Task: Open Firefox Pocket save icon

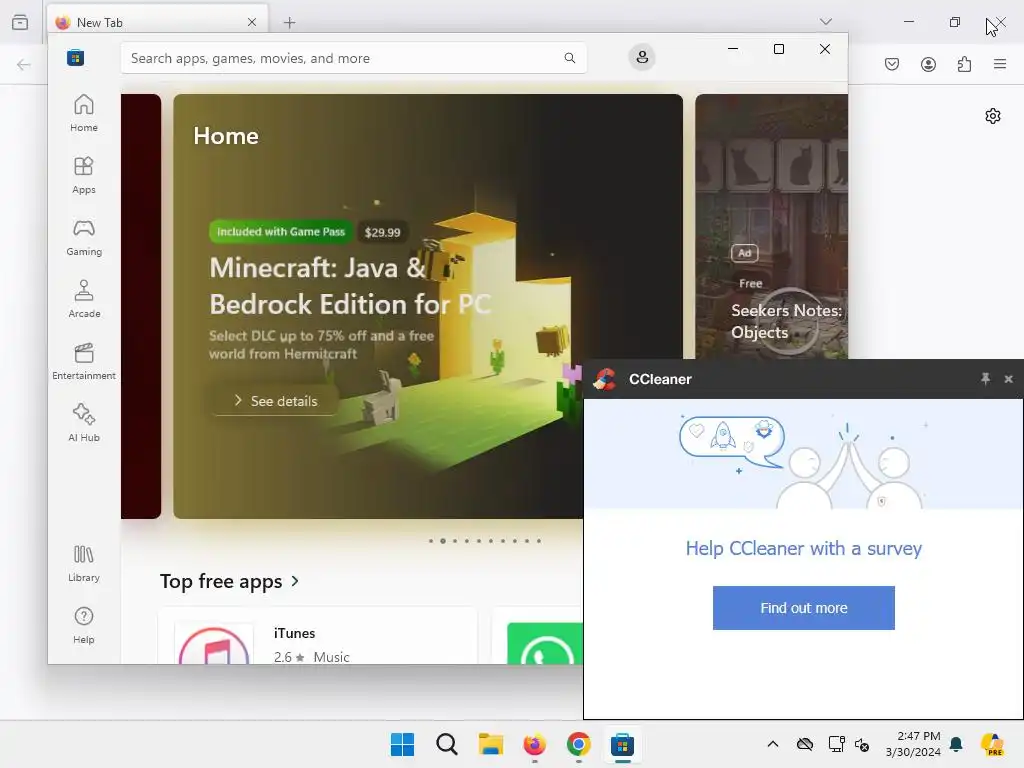Action: coord(891,64)
